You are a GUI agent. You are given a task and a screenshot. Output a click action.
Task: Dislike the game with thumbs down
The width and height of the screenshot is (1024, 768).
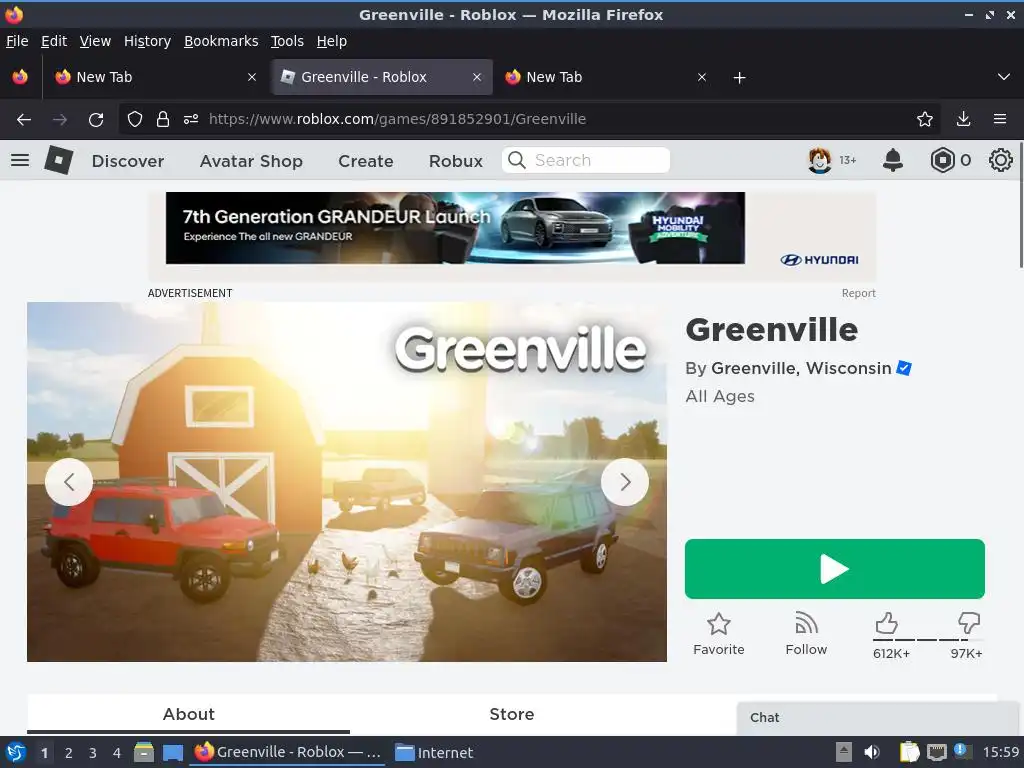(x=968, y=623)
